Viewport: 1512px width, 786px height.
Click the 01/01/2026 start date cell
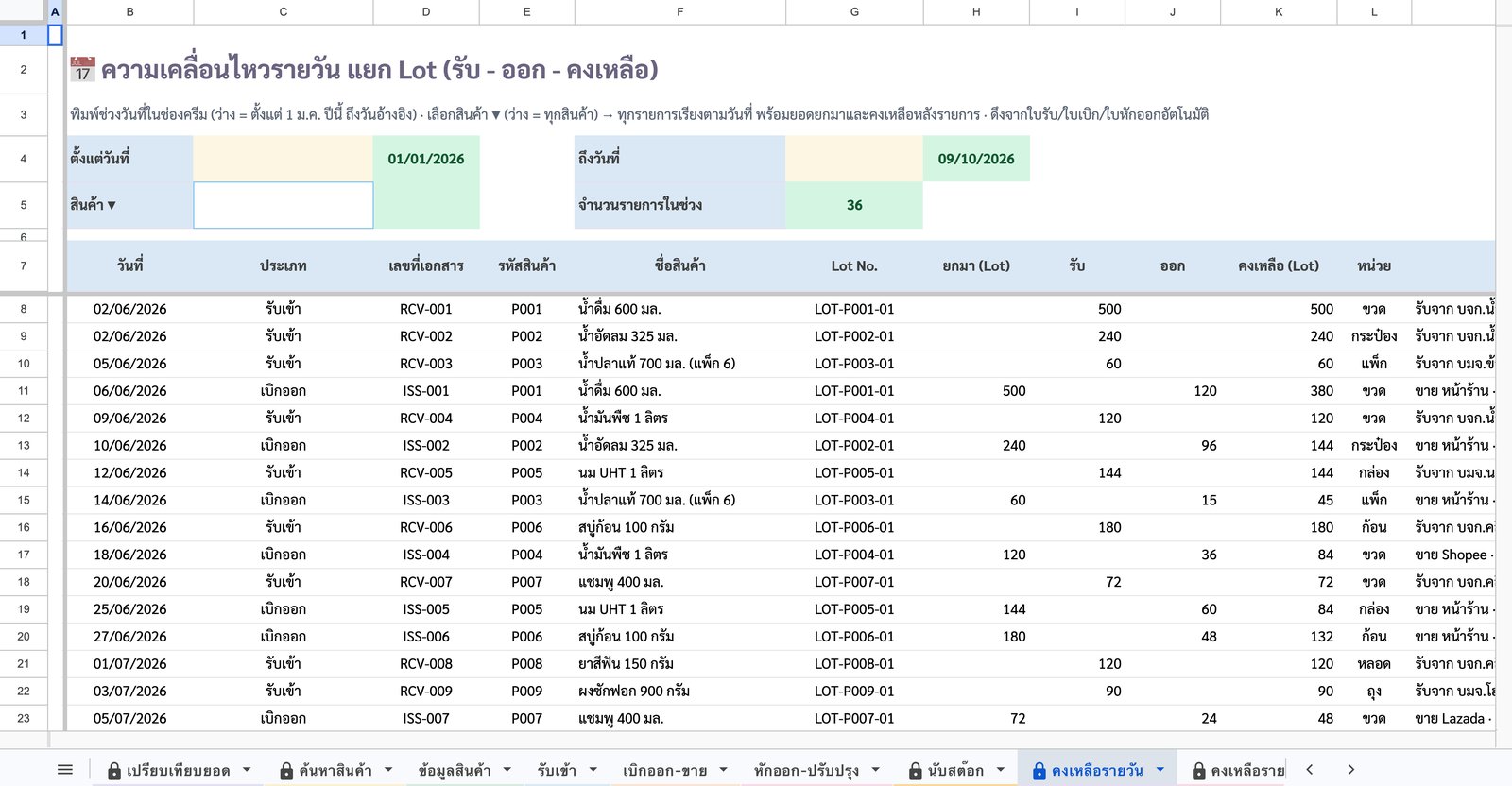[426, 159]
